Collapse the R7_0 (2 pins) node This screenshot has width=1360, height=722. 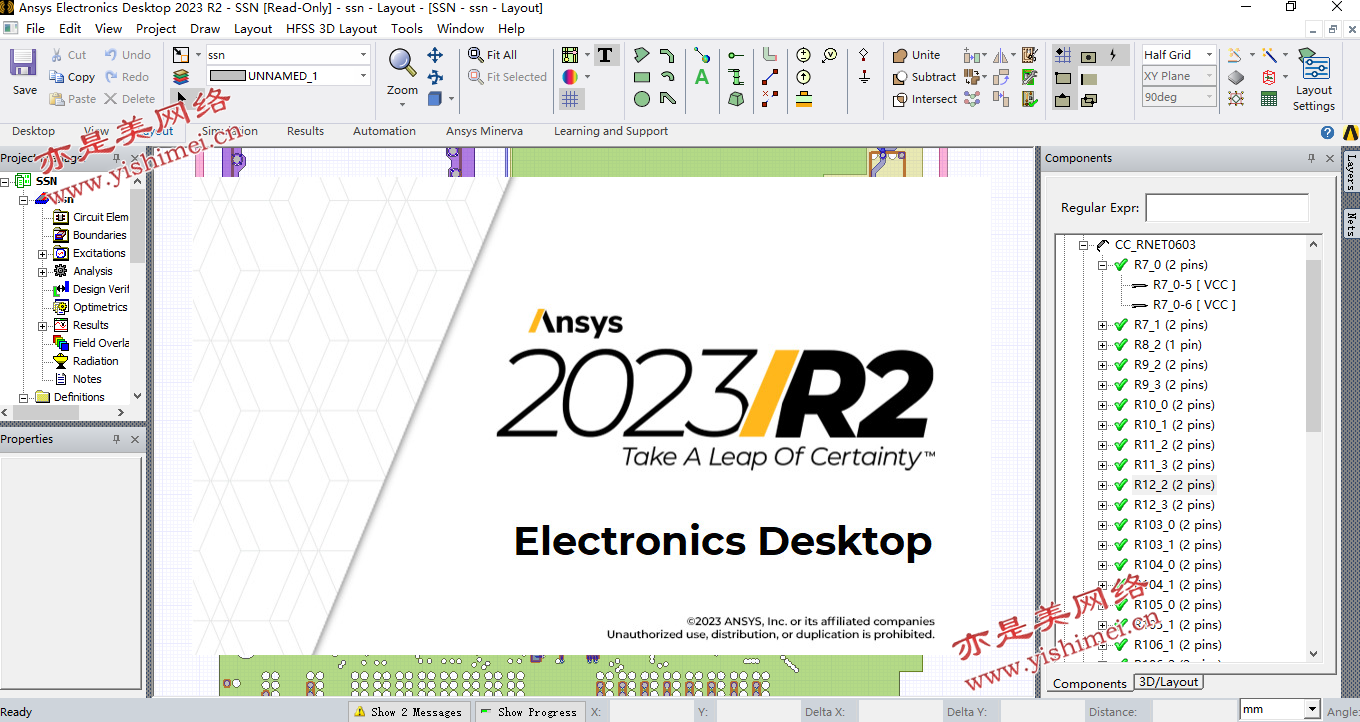[1103, 265]
